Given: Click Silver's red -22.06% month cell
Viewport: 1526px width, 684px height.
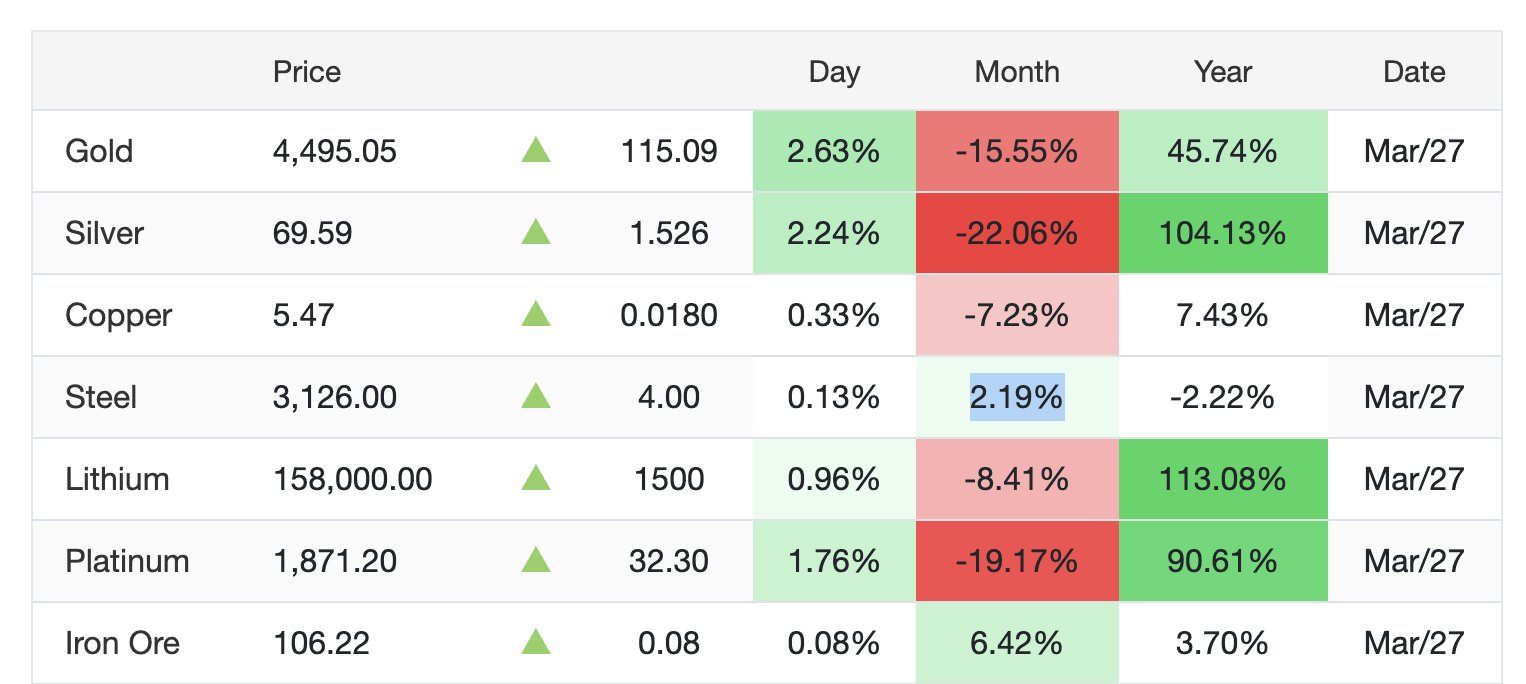Looking at the screenshot, I should (x=1016, y=234).
